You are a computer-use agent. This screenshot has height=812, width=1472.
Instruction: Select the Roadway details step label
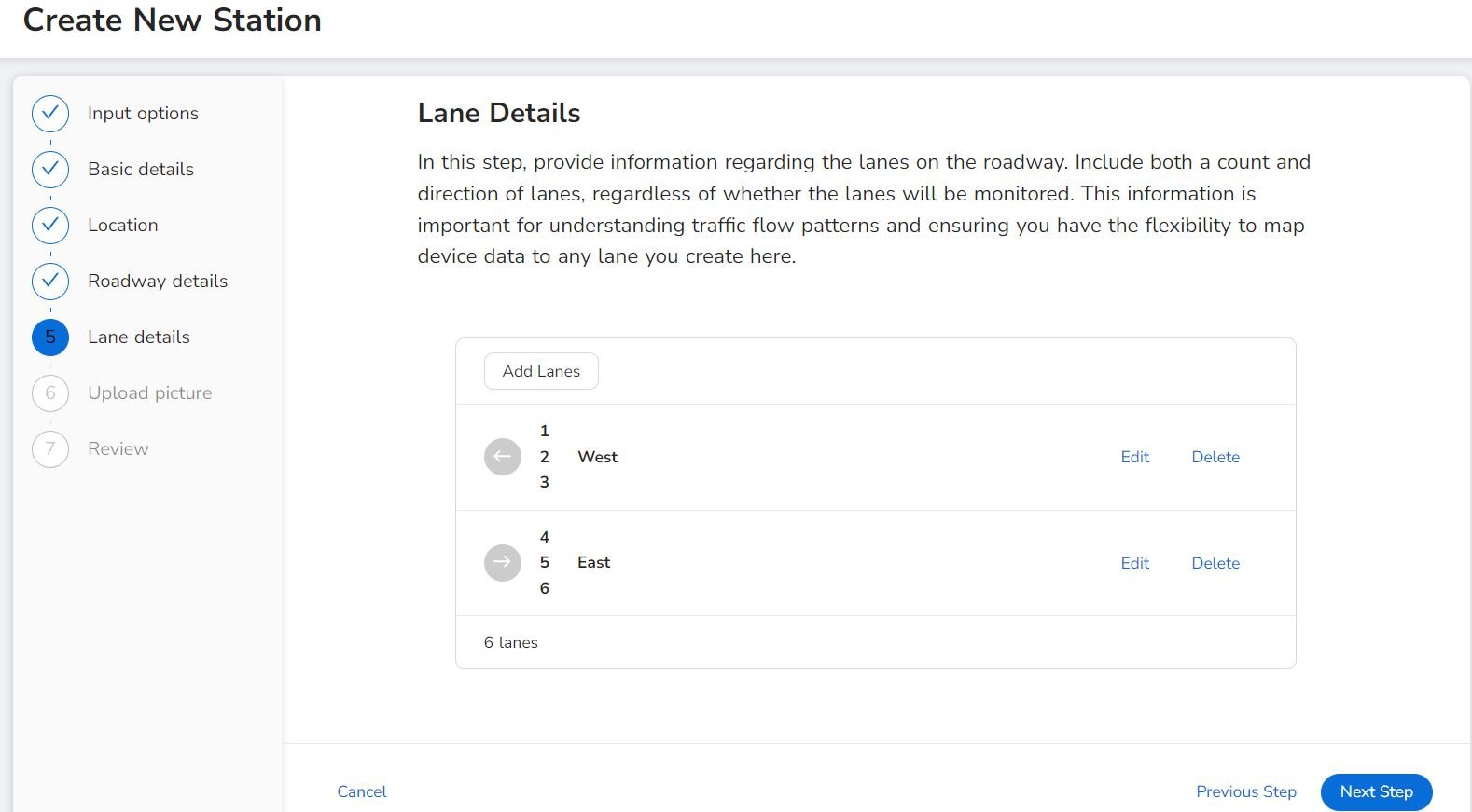[x=158, y=282]
